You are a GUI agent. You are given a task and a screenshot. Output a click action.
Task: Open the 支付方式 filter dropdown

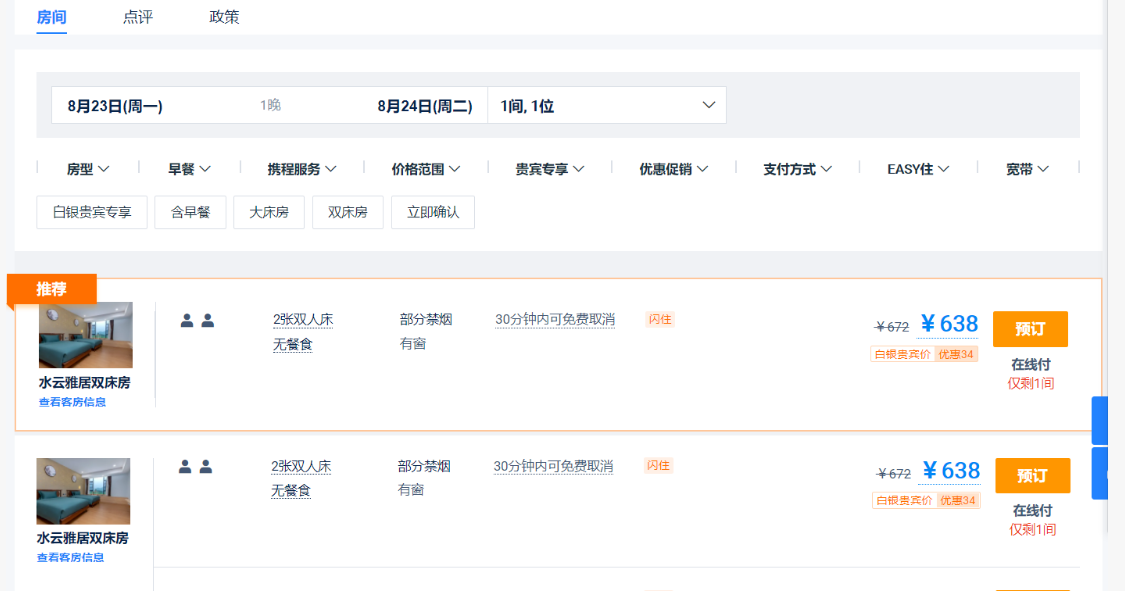tap(797, 169)
